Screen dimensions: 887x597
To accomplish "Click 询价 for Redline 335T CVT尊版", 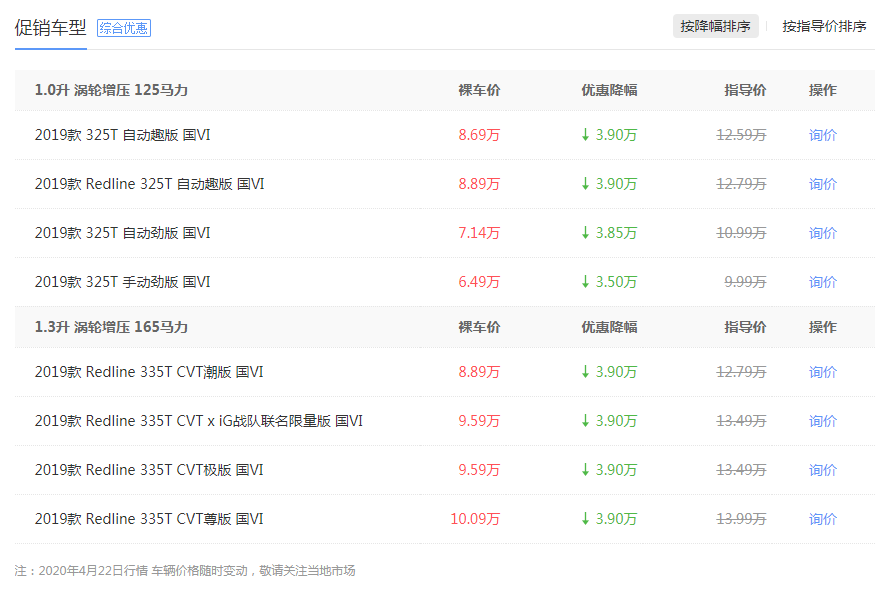I will pyautogui.click(x=823, y=519).
